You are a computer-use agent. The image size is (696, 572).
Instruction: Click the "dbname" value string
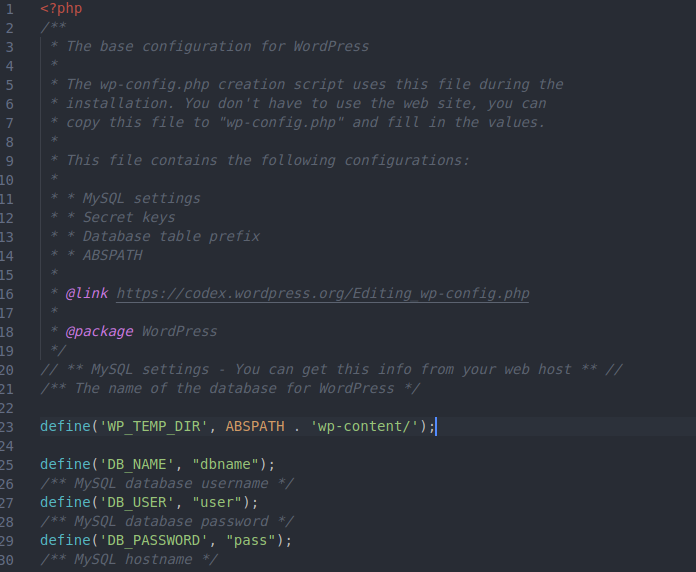(225, 465)
